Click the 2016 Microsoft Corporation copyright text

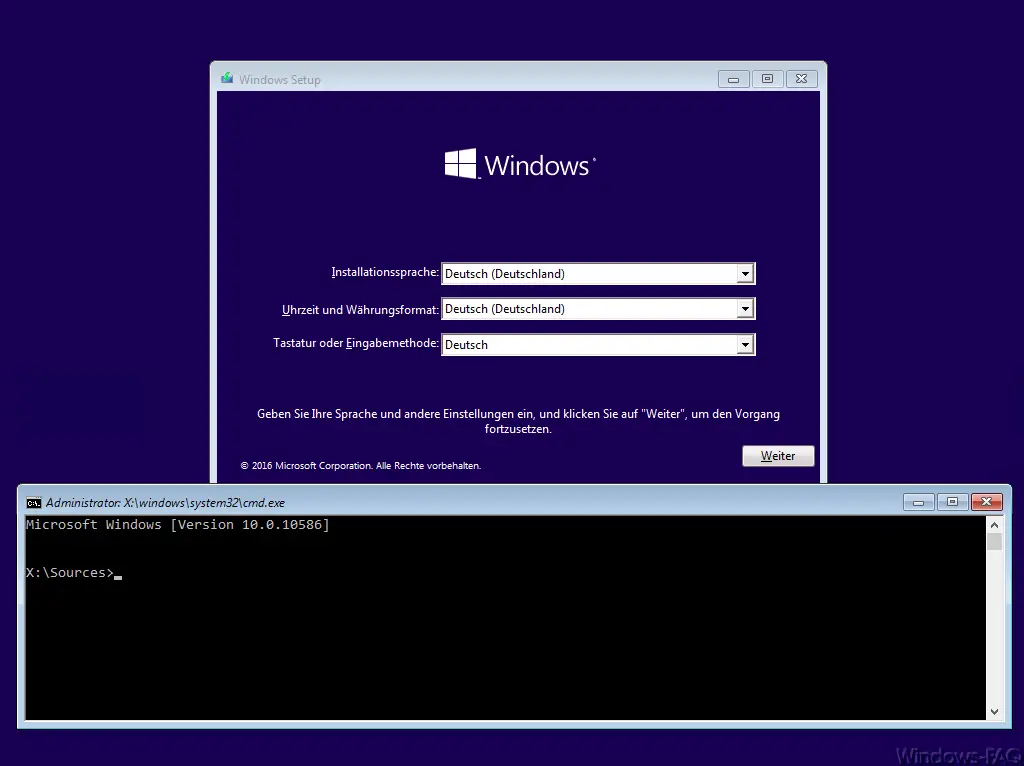(x=360, y=466)
